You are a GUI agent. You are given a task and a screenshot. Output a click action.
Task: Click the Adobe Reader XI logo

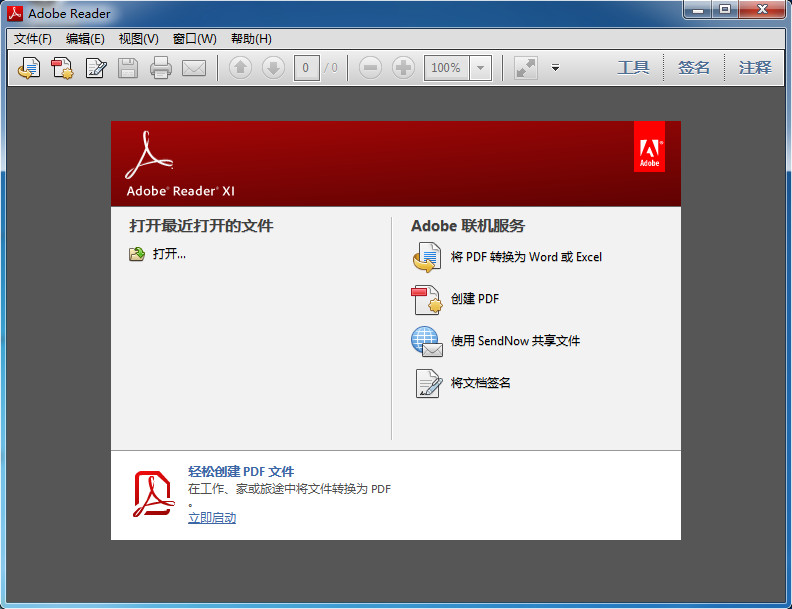(x=180, y=164)
